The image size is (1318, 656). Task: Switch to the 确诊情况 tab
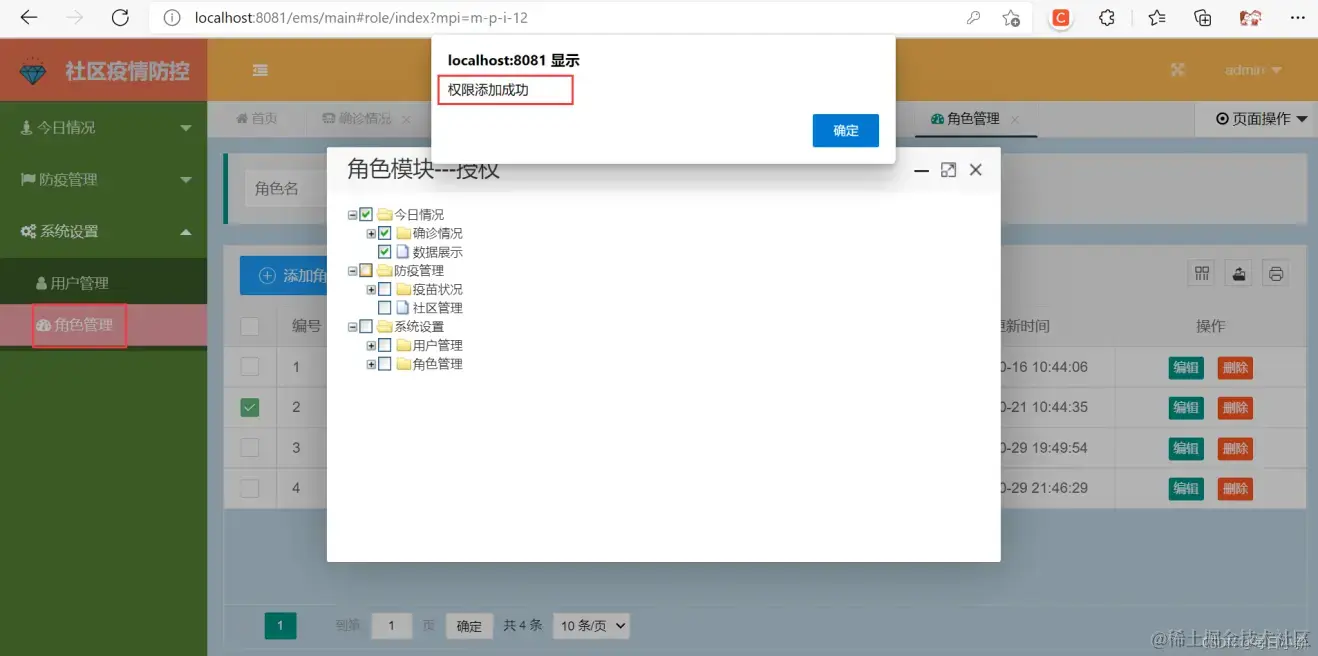tap(357, 118)
